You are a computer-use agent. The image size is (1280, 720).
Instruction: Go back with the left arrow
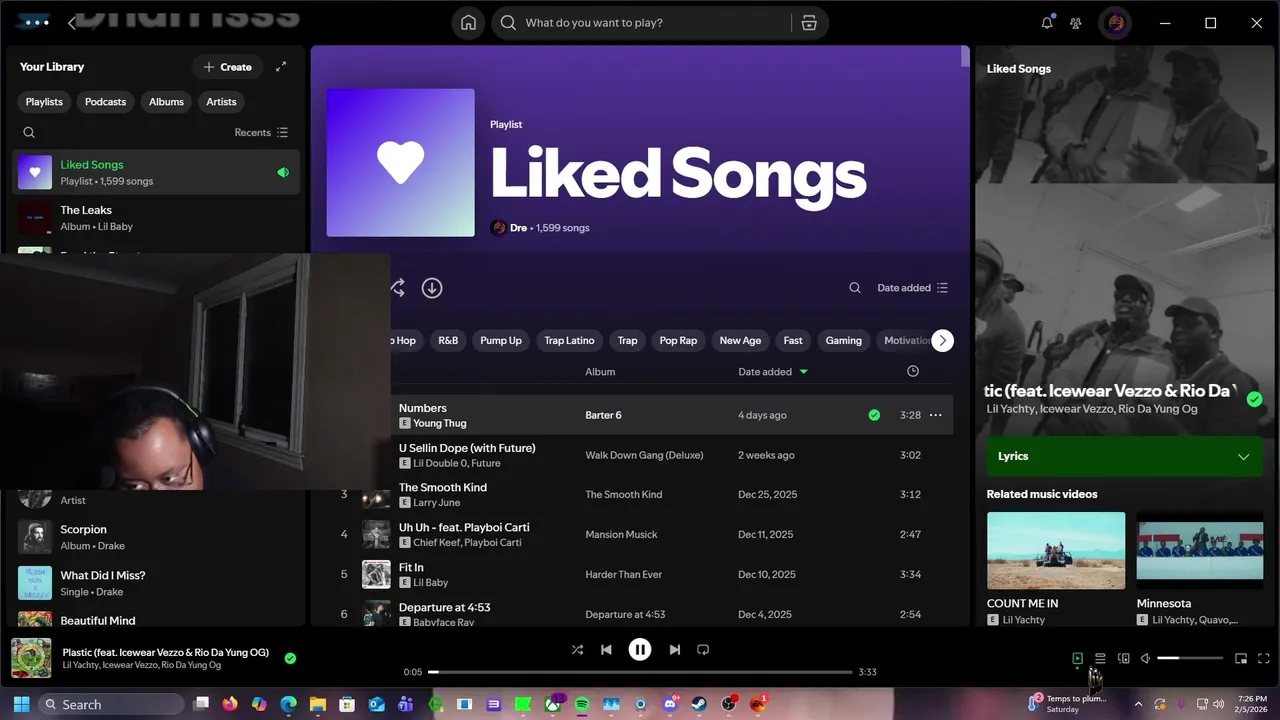(x=72, y=23)
